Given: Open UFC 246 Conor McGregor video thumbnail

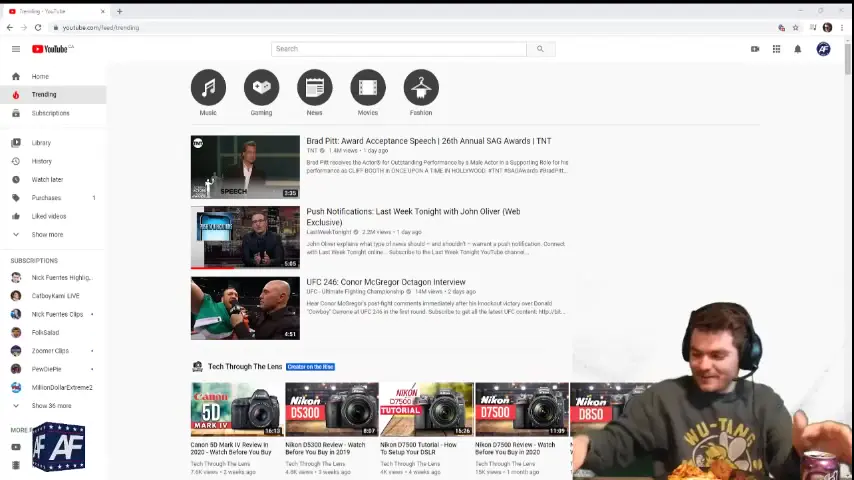Looking at the screenshot, I should click(x=245, y=308).
